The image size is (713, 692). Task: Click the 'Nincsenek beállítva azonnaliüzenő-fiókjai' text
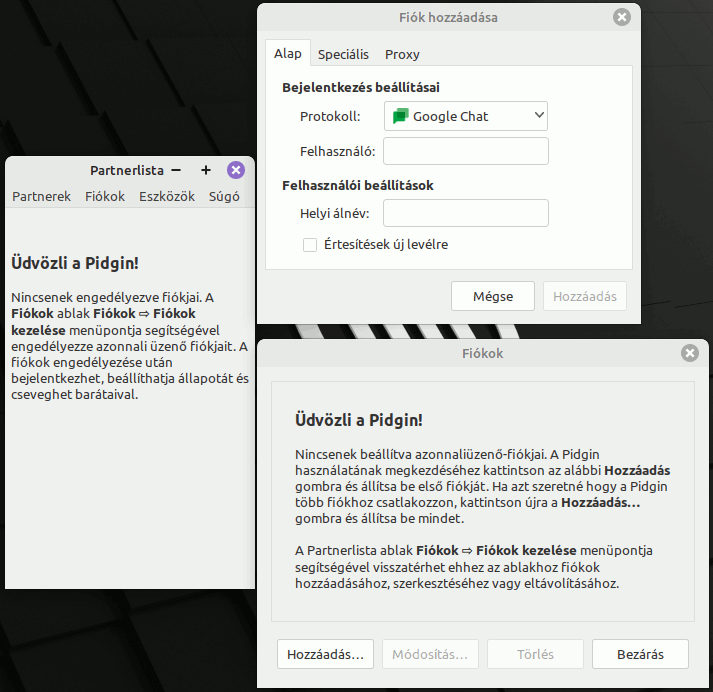click(421, 455)
